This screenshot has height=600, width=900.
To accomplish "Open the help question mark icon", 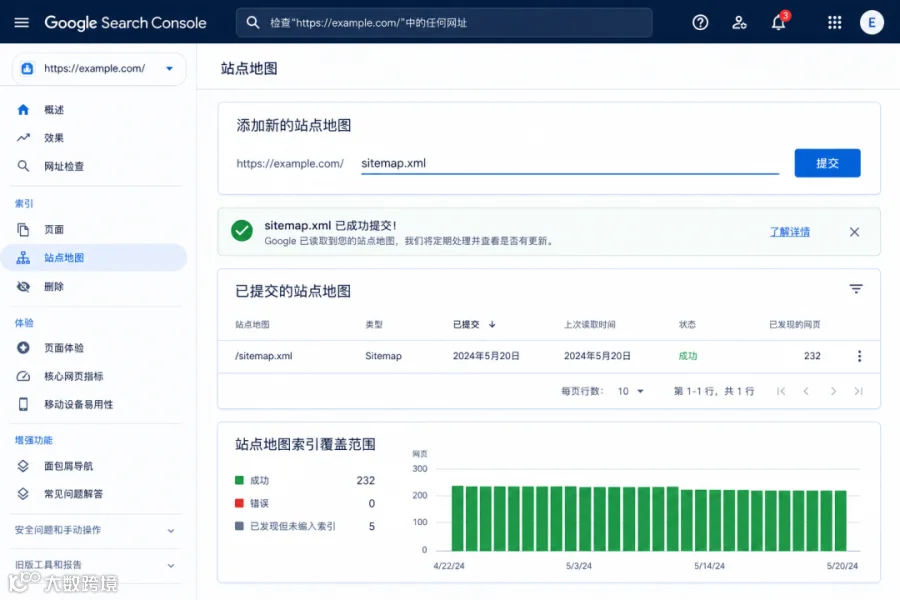I will pyautogui.click(x=700, y=22).
